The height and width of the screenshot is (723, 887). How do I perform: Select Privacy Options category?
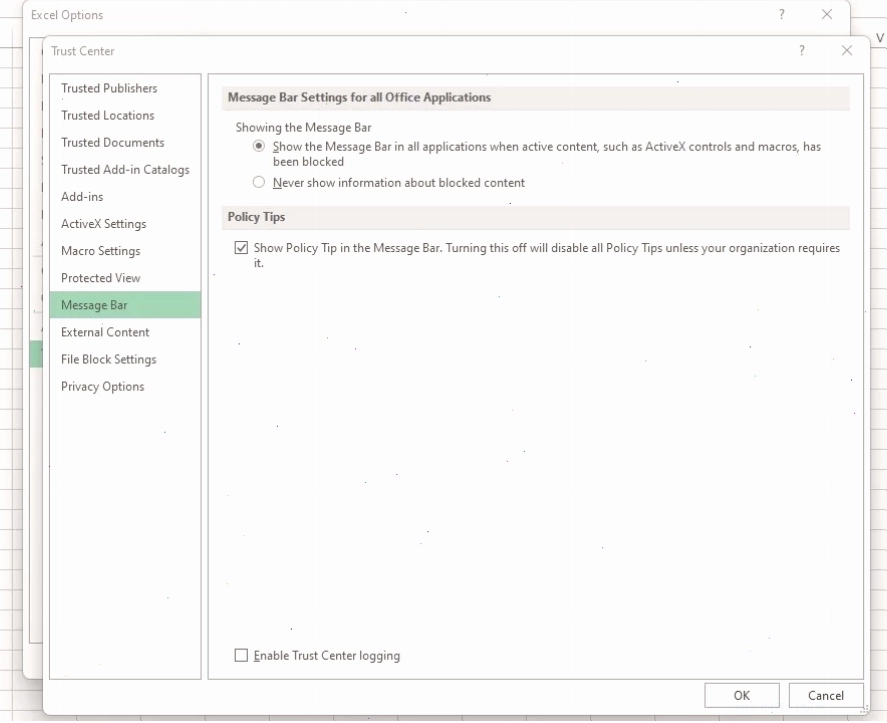click(125, 386)
